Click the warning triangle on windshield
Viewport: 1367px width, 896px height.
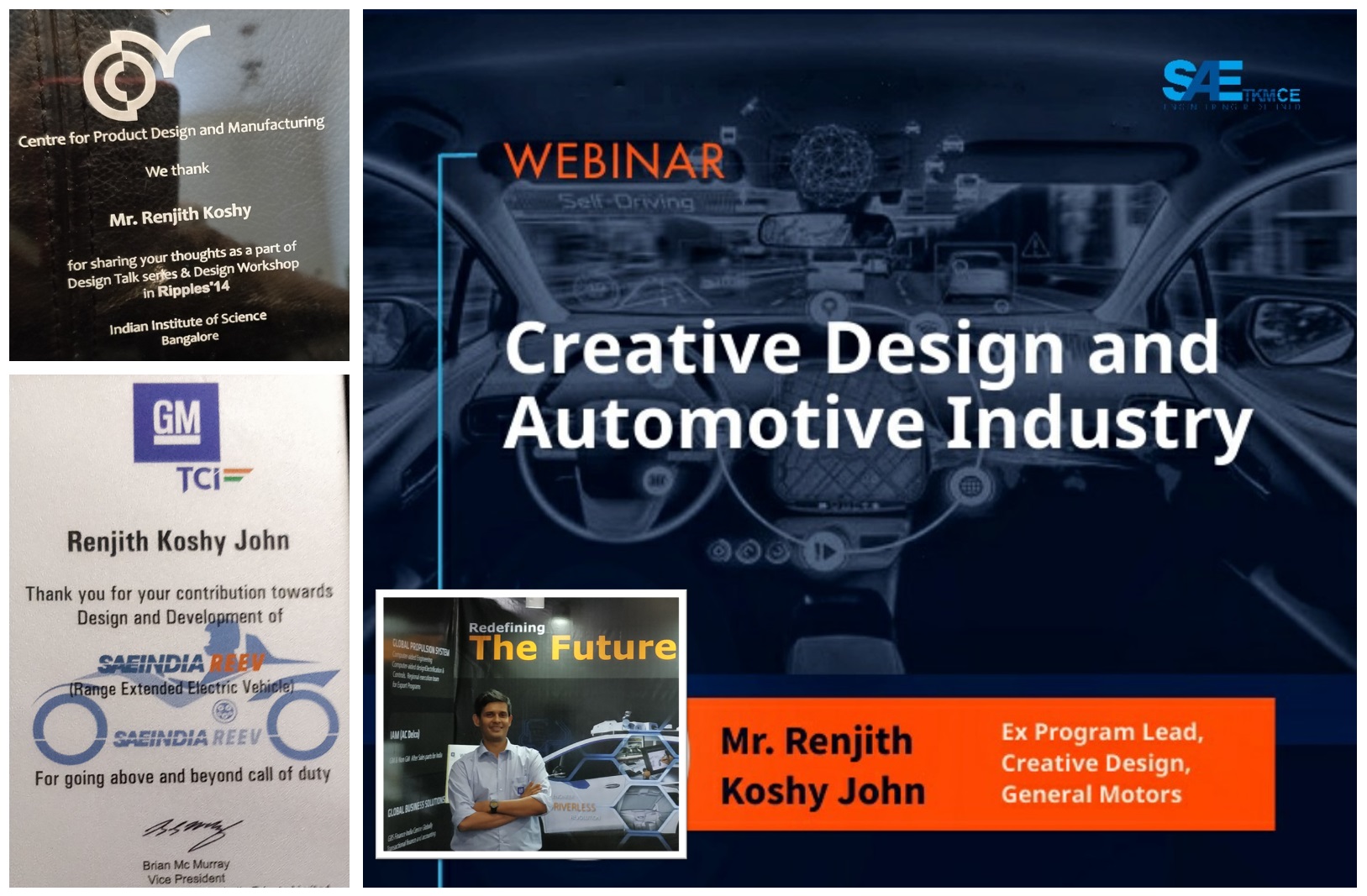pos(1035,246)
